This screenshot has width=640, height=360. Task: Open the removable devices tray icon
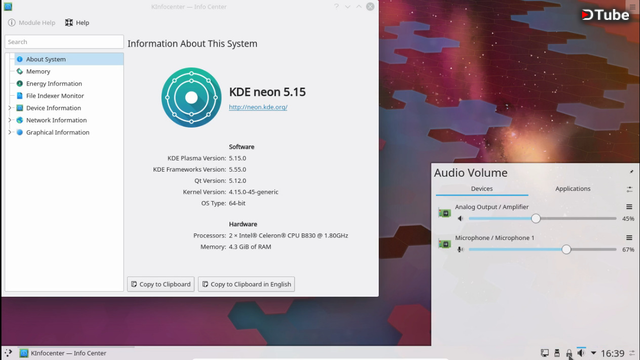557,353
